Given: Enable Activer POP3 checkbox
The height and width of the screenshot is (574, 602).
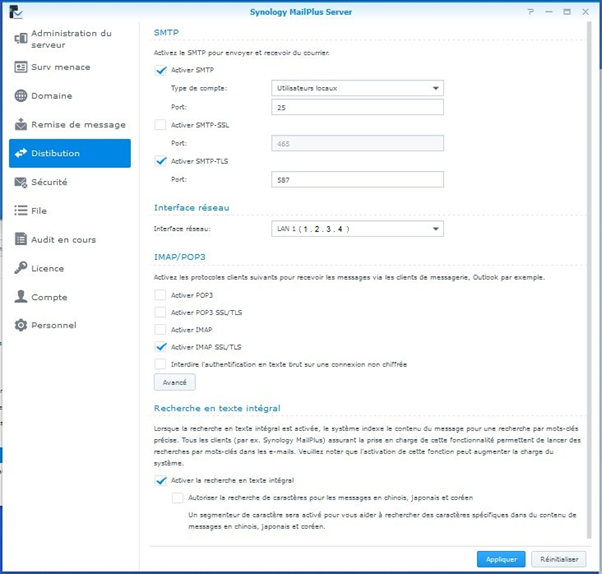Looking at the screenshot, I should (160, 295).
